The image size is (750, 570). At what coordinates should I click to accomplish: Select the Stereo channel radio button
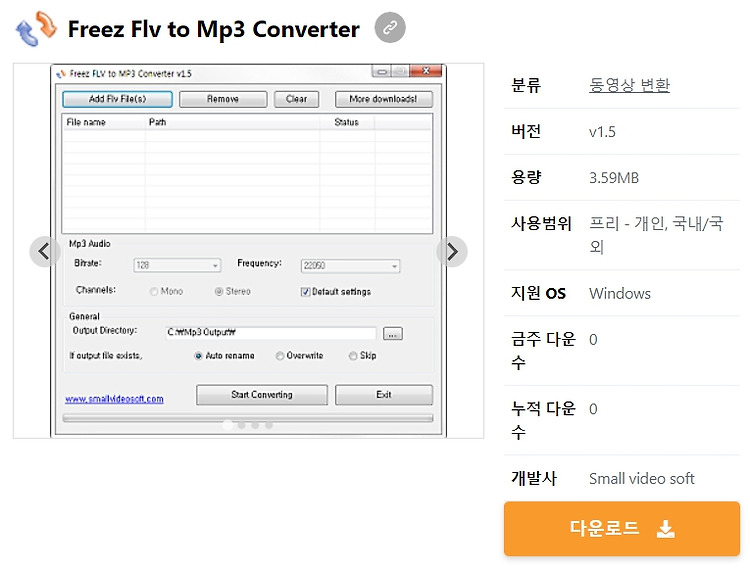point(219,292)
